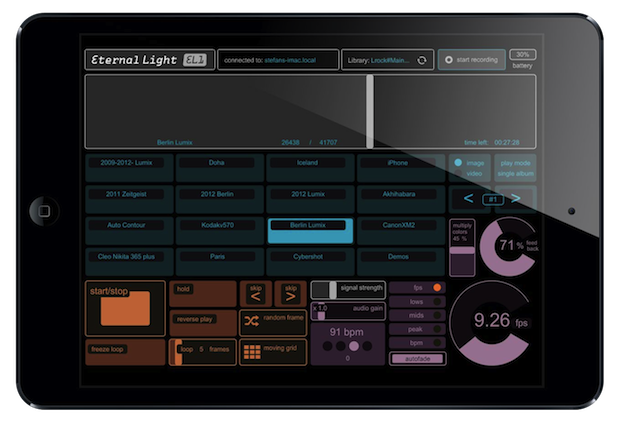Image resolution: width=620 pixels, height=438 pixels.
Task: Select the Akhihabara album
Action: tap(401, 199)
